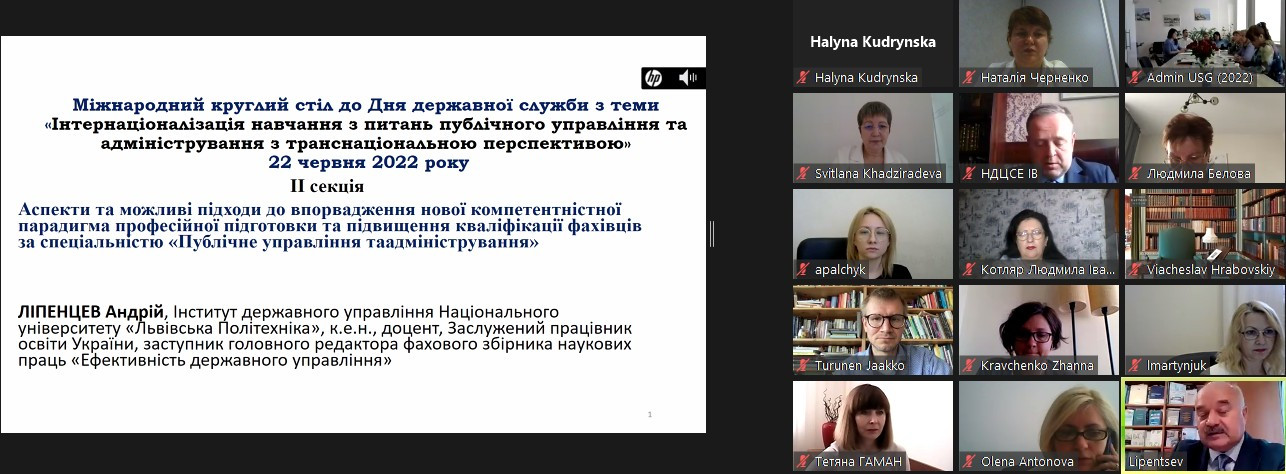Image resolution: width=1286 pixels, height=474 pixels.
Task: Click muted mic icon beside lmartynjuk
Action: [1134, 365]
